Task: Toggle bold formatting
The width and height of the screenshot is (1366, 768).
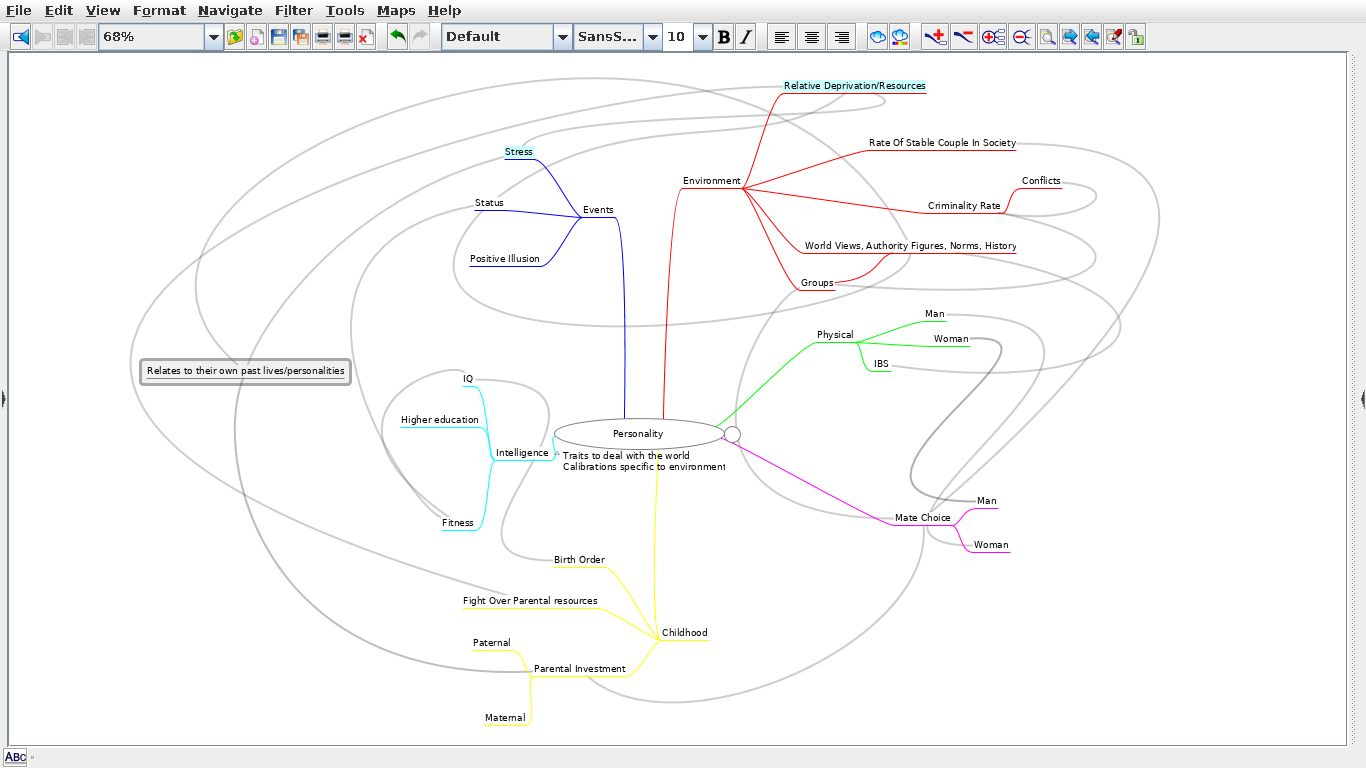Action: (724, 37)
